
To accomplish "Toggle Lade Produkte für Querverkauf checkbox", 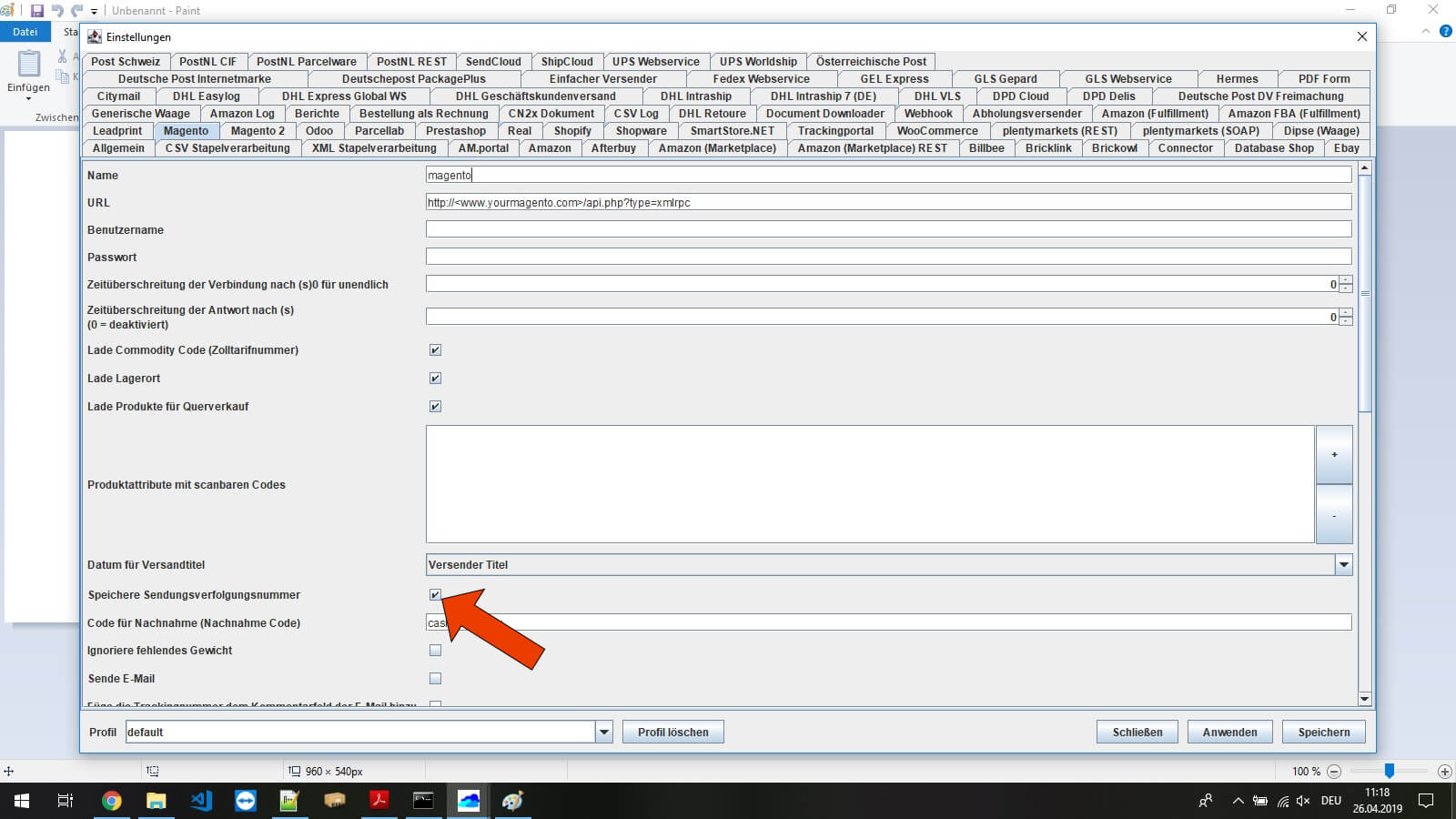I will tap(435, 407).
